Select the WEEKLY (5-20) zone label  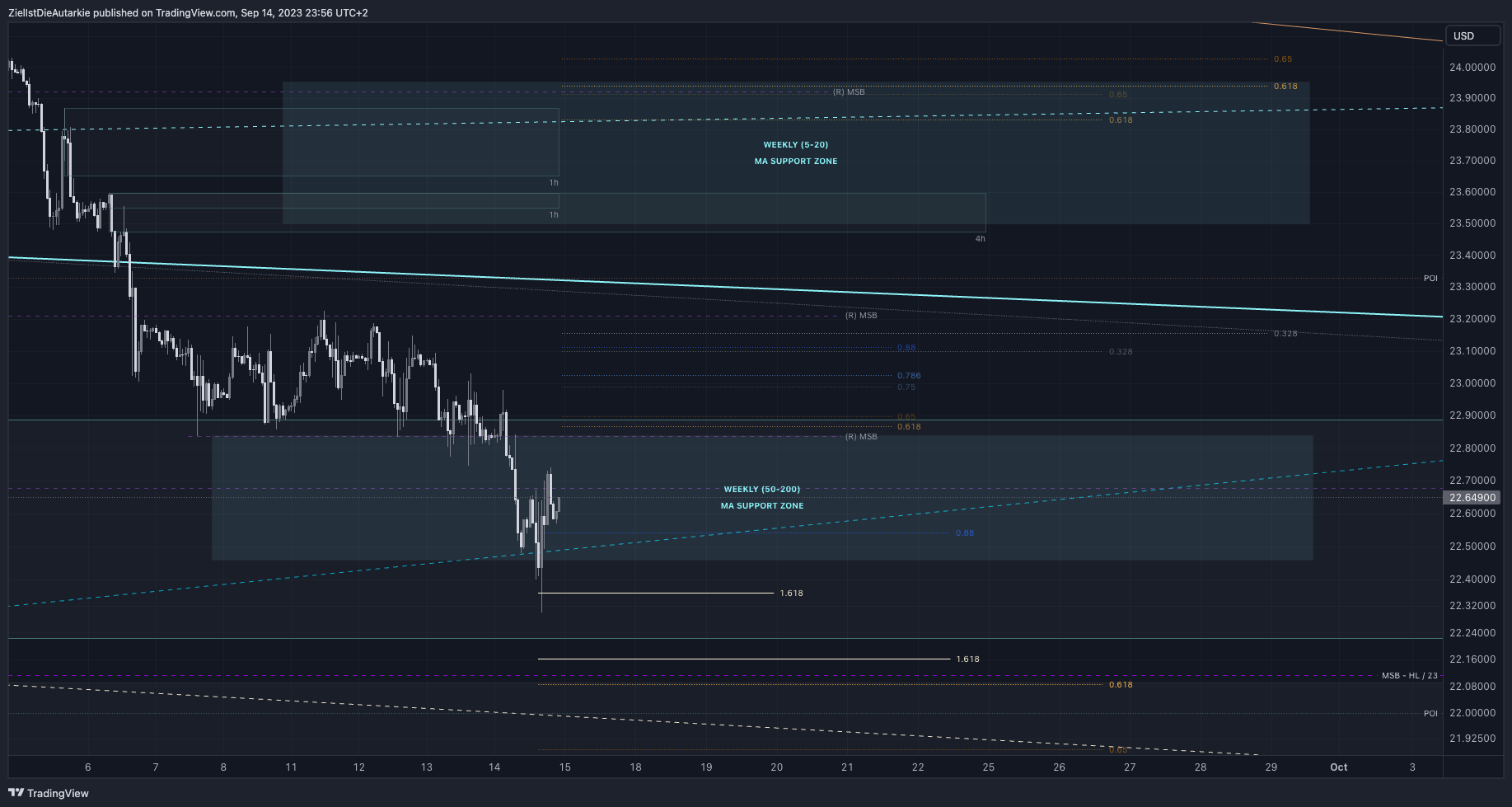tap(796, 145)
